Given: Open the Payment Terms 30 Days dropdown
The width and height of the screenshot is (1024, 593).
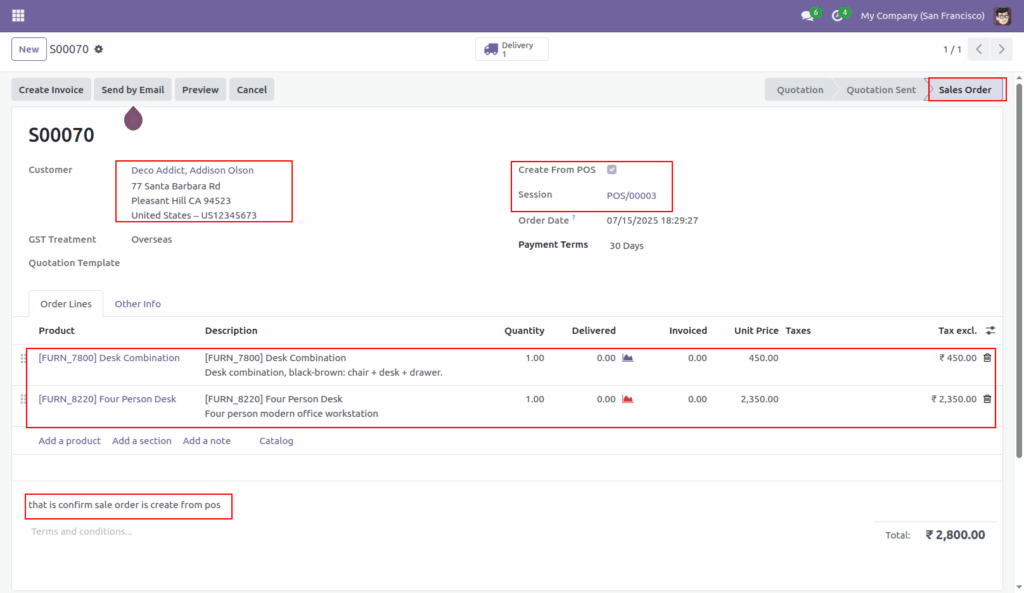Looking at the screenshot, I should point(628,245).
